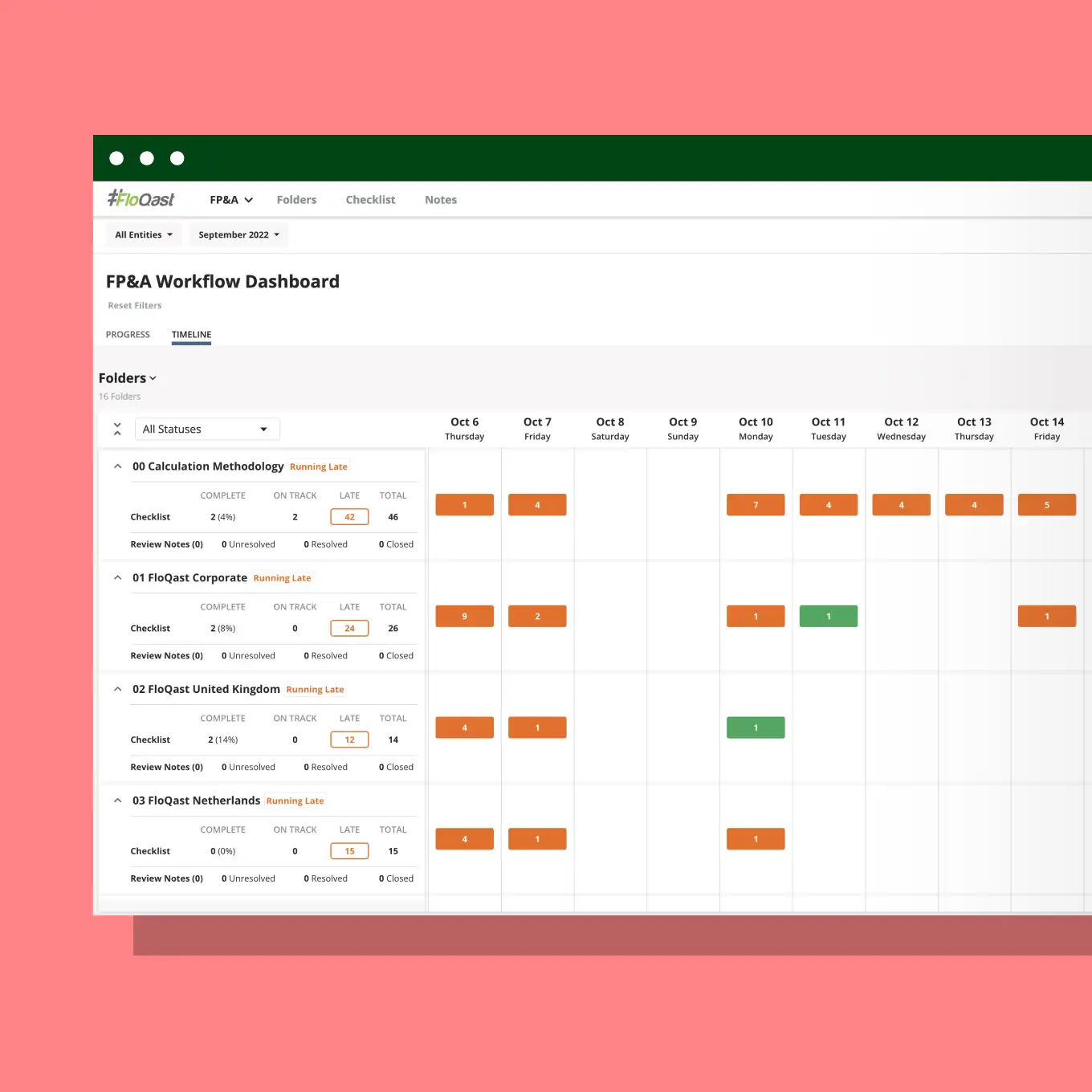
Task: Click the Oct 8 Saturday column header
Action: [x=610, y=429]
